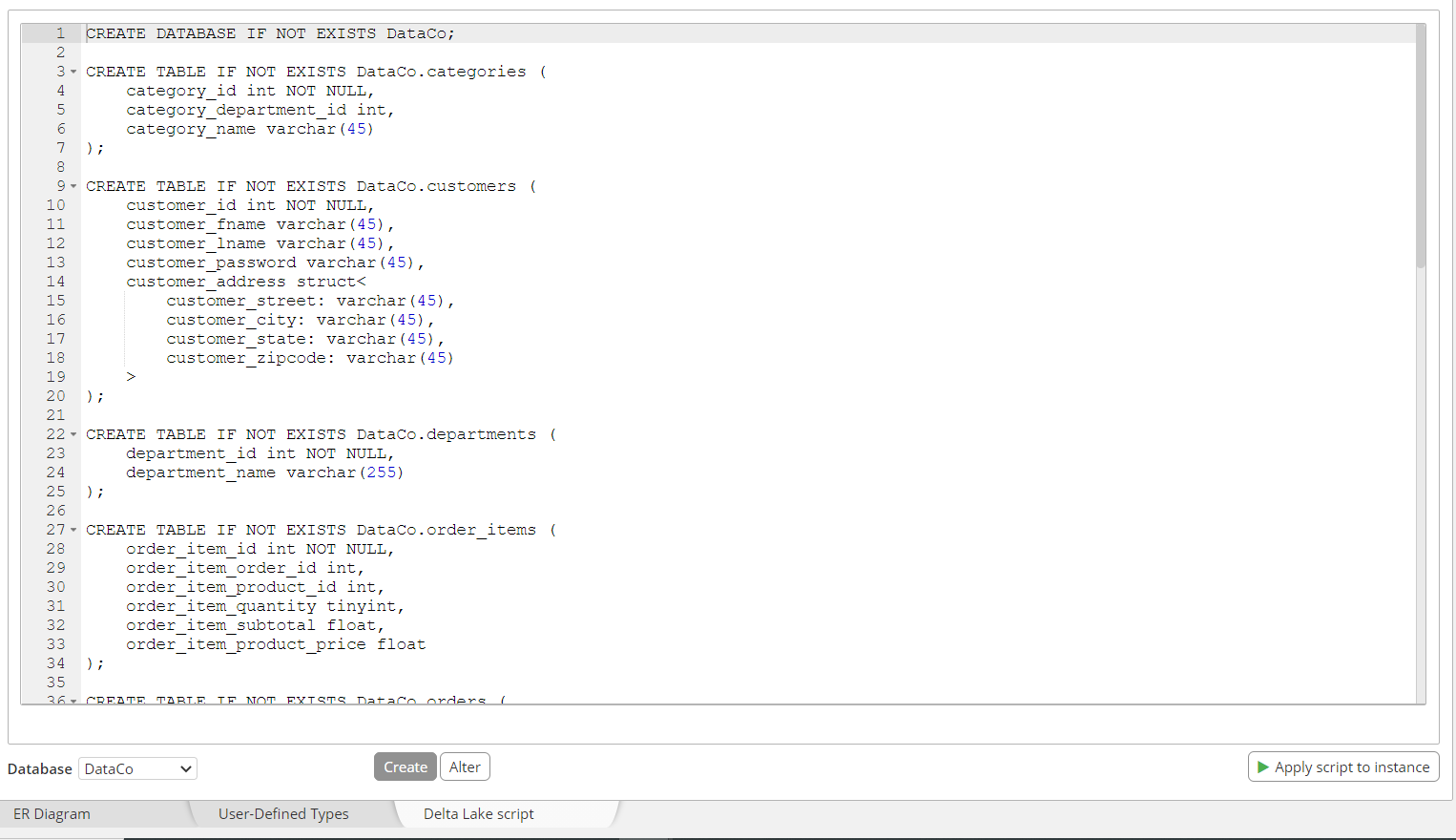Viewport: 1456px width, 840px height.
Task: Switch to the ER Diagram tab
Action: 52,814
